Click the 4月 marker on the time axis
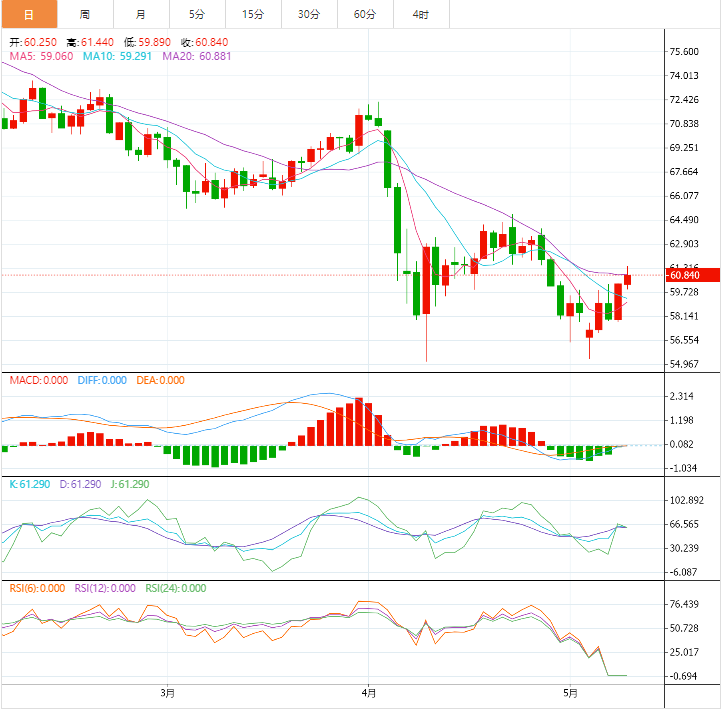The height and width of the screenshot is (710, 723). click(x=368, y=692)
